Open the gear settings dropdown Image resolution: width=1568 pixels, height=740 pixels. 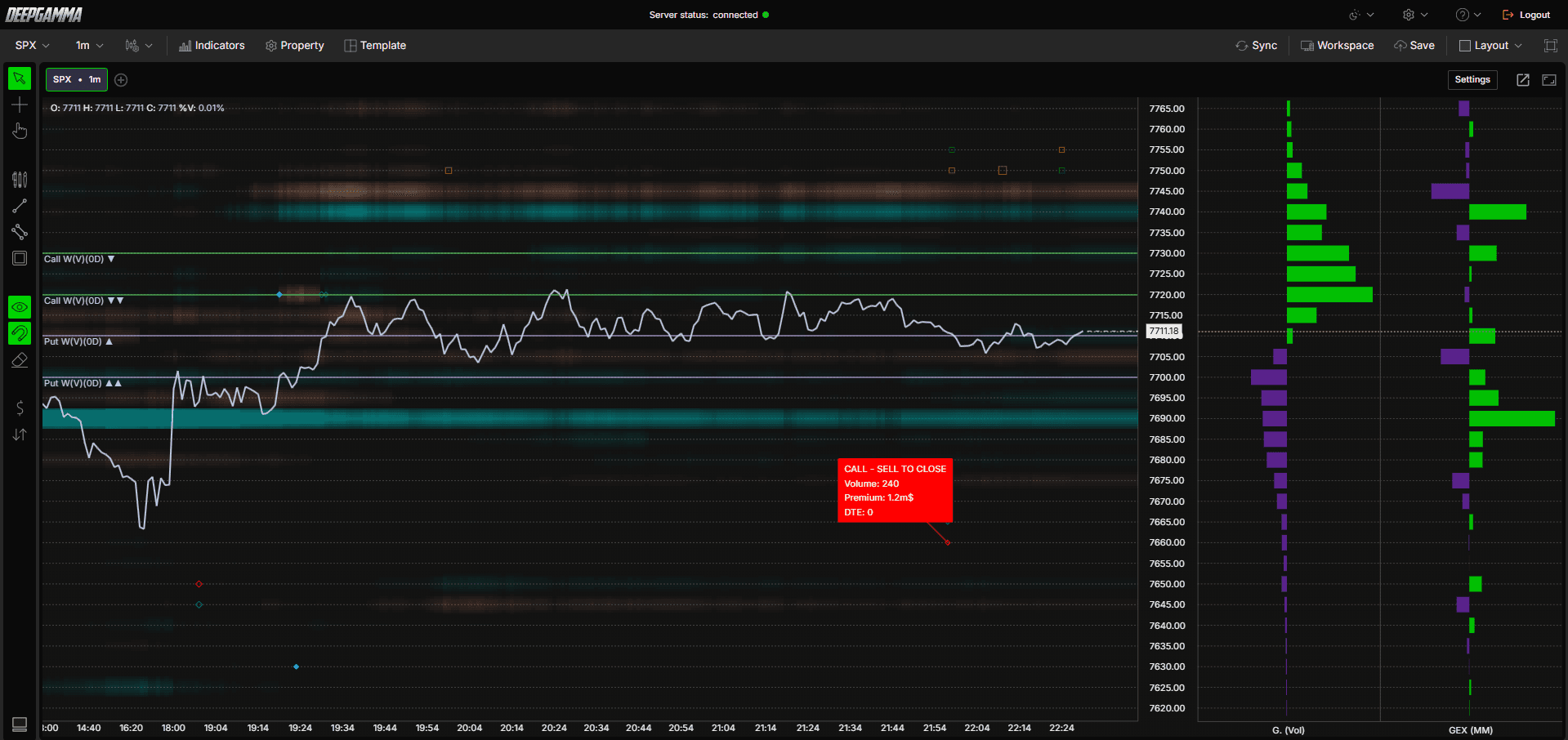click(x=1415, y=15)
